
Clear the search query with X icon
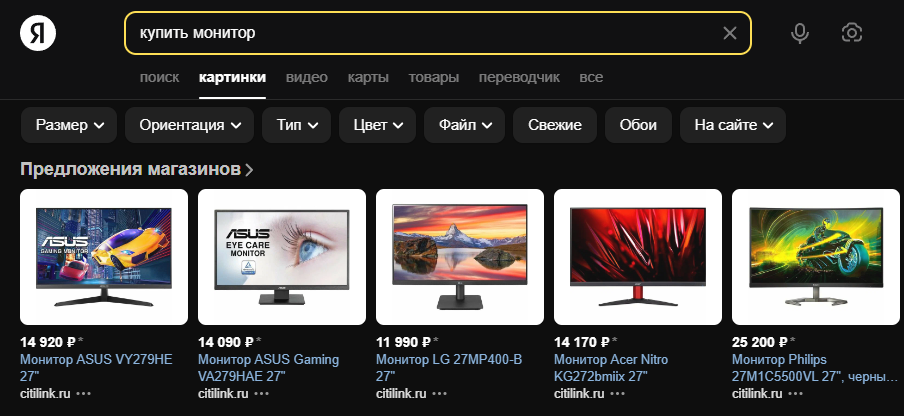[730, 33]
